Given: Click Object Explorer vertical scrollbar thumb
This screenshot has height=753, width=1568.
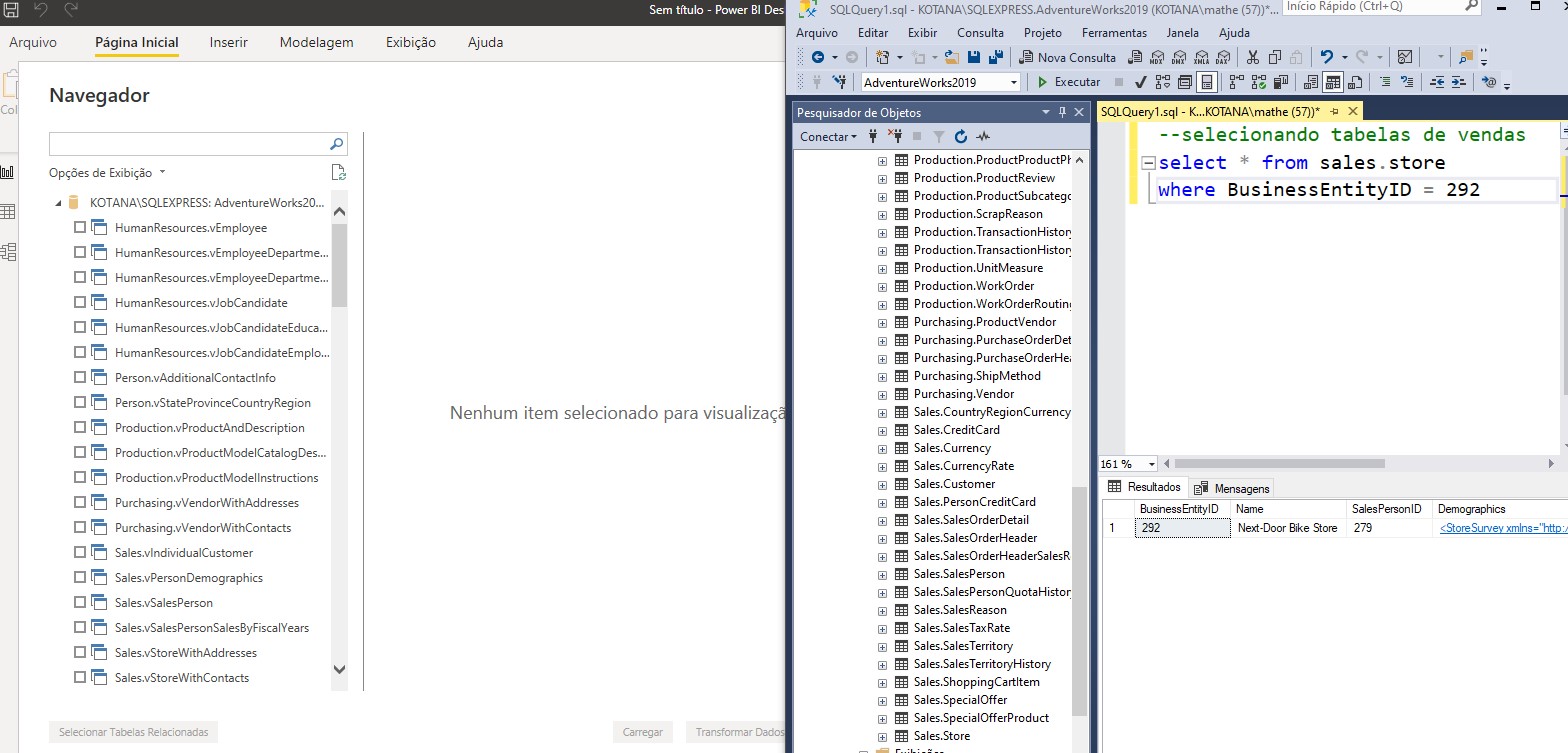Looking at the screenshot, I should tap(1079, 600).
